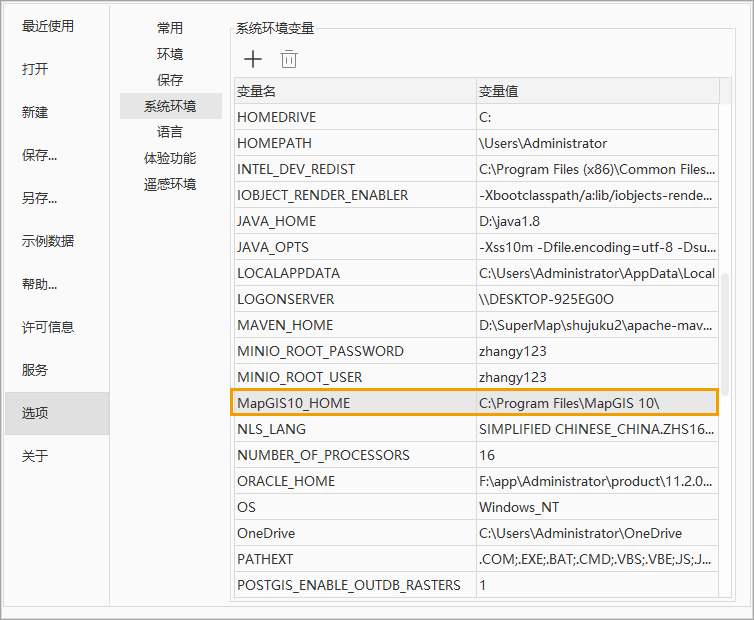Open the 遥感环境 settings tab
The width and height of the screenshot is (754, 620).
pyautogui.click(x=170, y=184)
